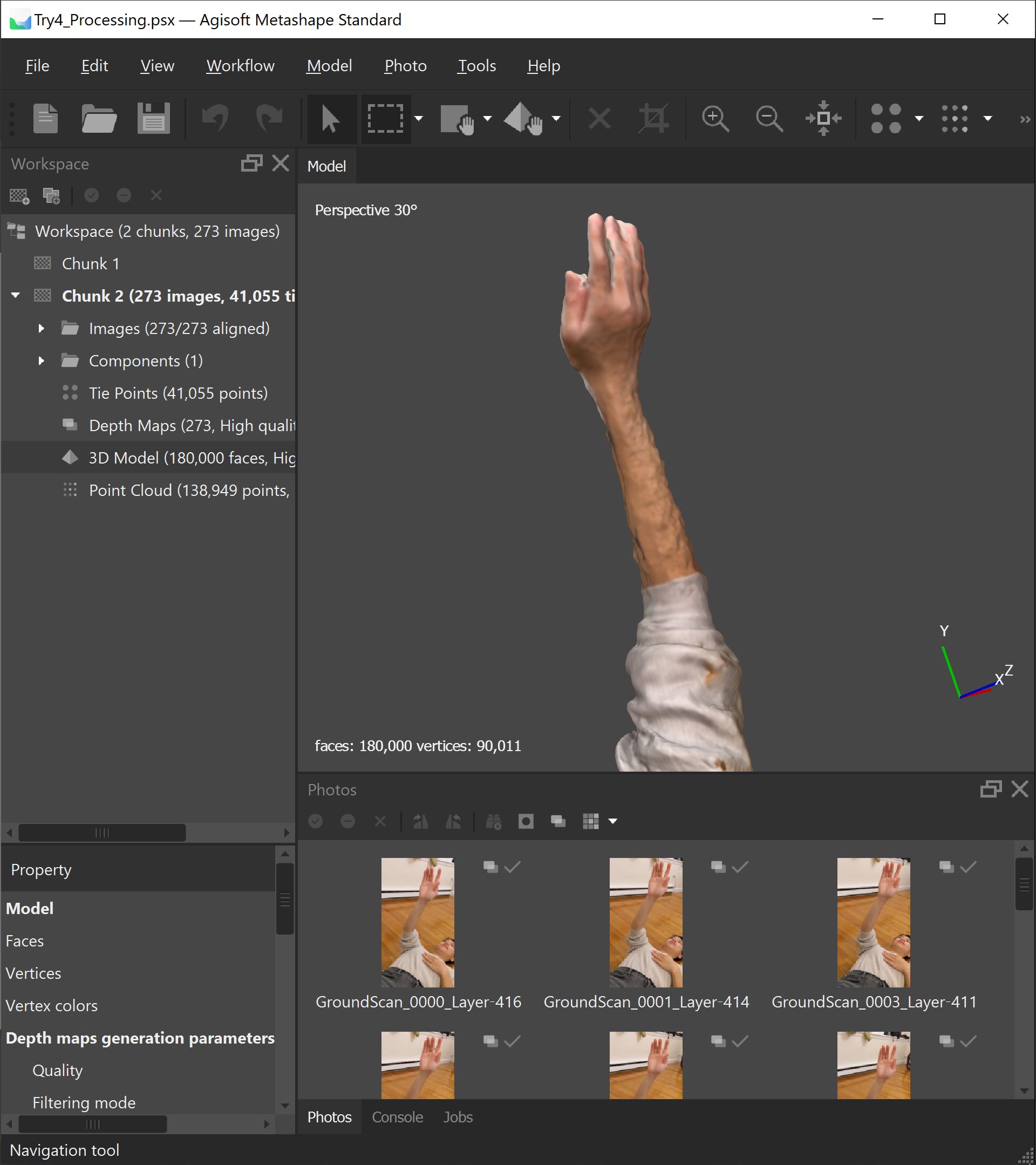
Task: Select the Model viewport tab
Action: pyautogui.click(x=327, y=166)
